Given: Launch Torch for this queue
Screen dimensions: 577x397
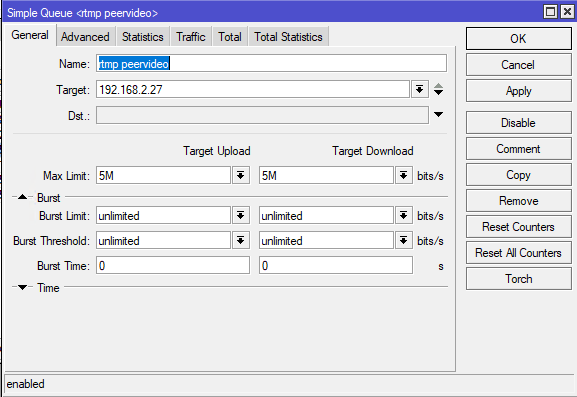Looking at the screenshot, I should (518, 279).
